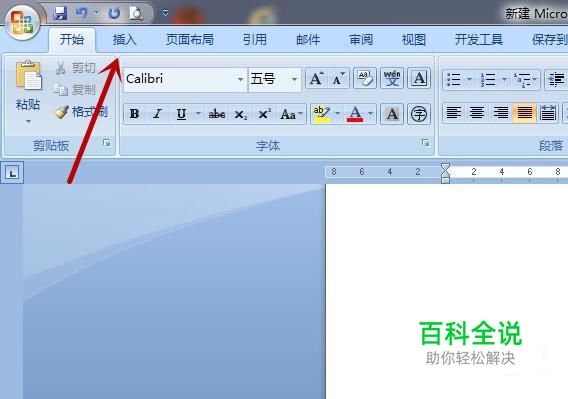568x399 pixels.
Task: Activate the 格式刷 format painter
Action: coord(81,112)
